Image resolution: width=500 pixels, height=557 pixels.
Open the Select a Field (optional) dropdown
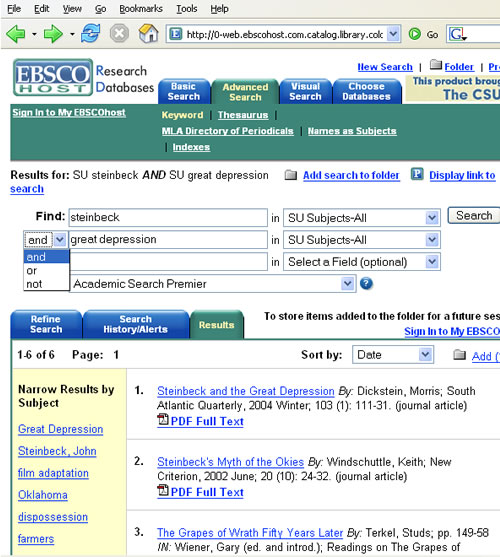[x=432, y=262]
